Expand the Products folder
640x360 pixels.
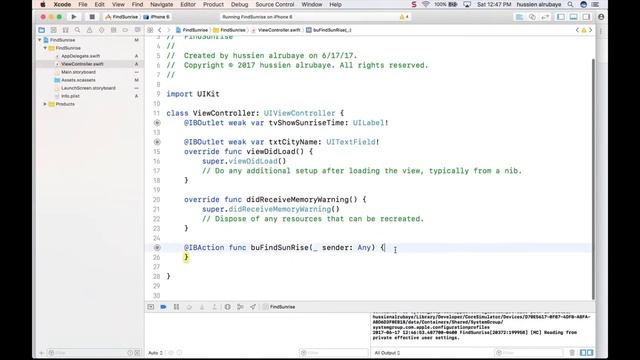coord(45,104)
